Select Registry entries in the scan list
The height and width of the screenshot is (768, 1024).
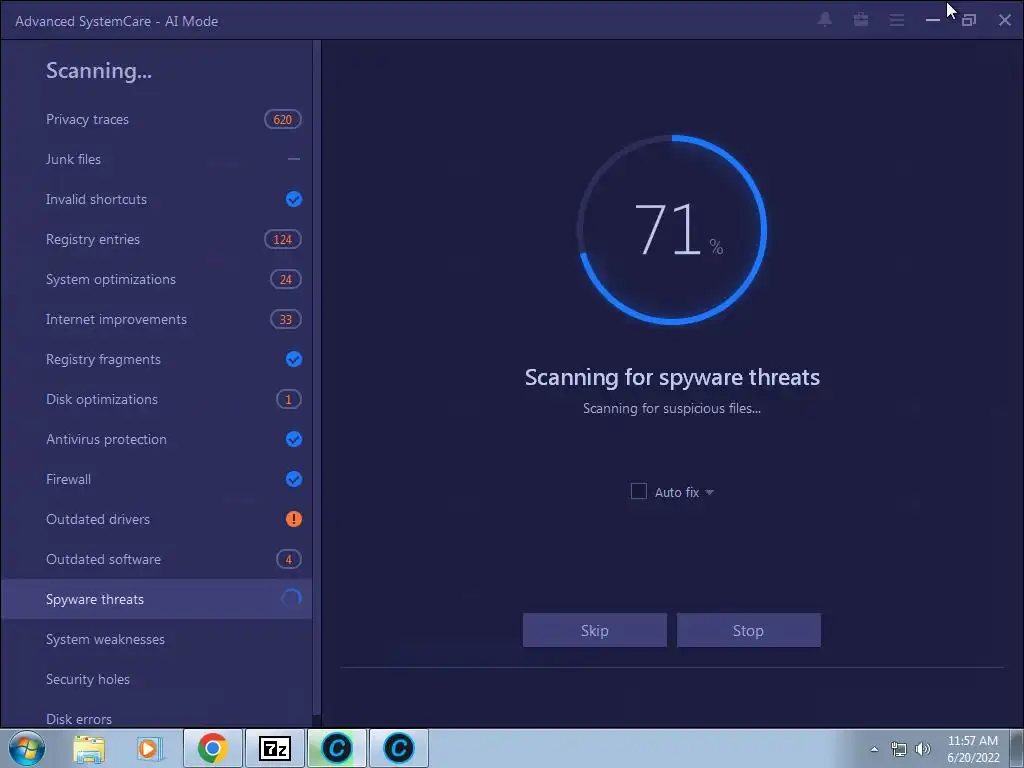(x=157, y=240)
